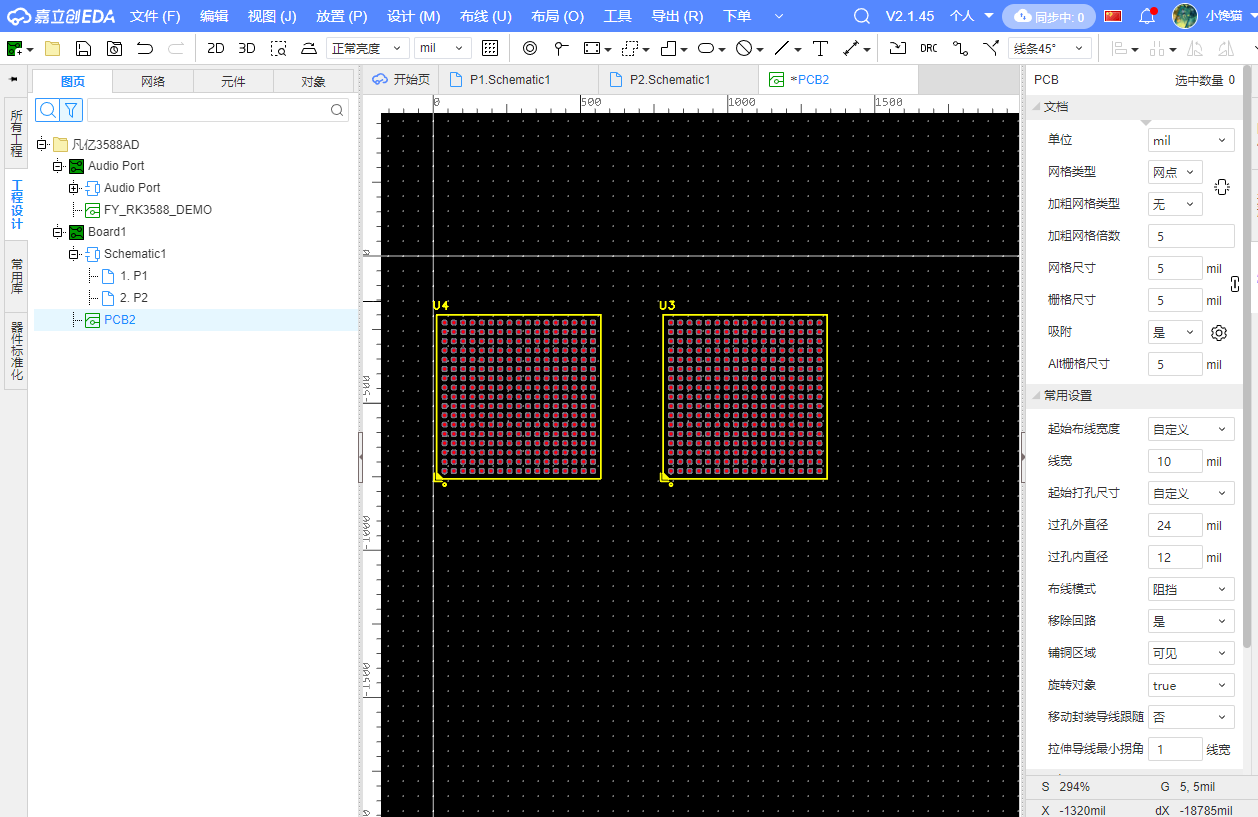This screenshot has height=817, width=1258.
Task: Click the 线宽 input field
Action: 1174,461
